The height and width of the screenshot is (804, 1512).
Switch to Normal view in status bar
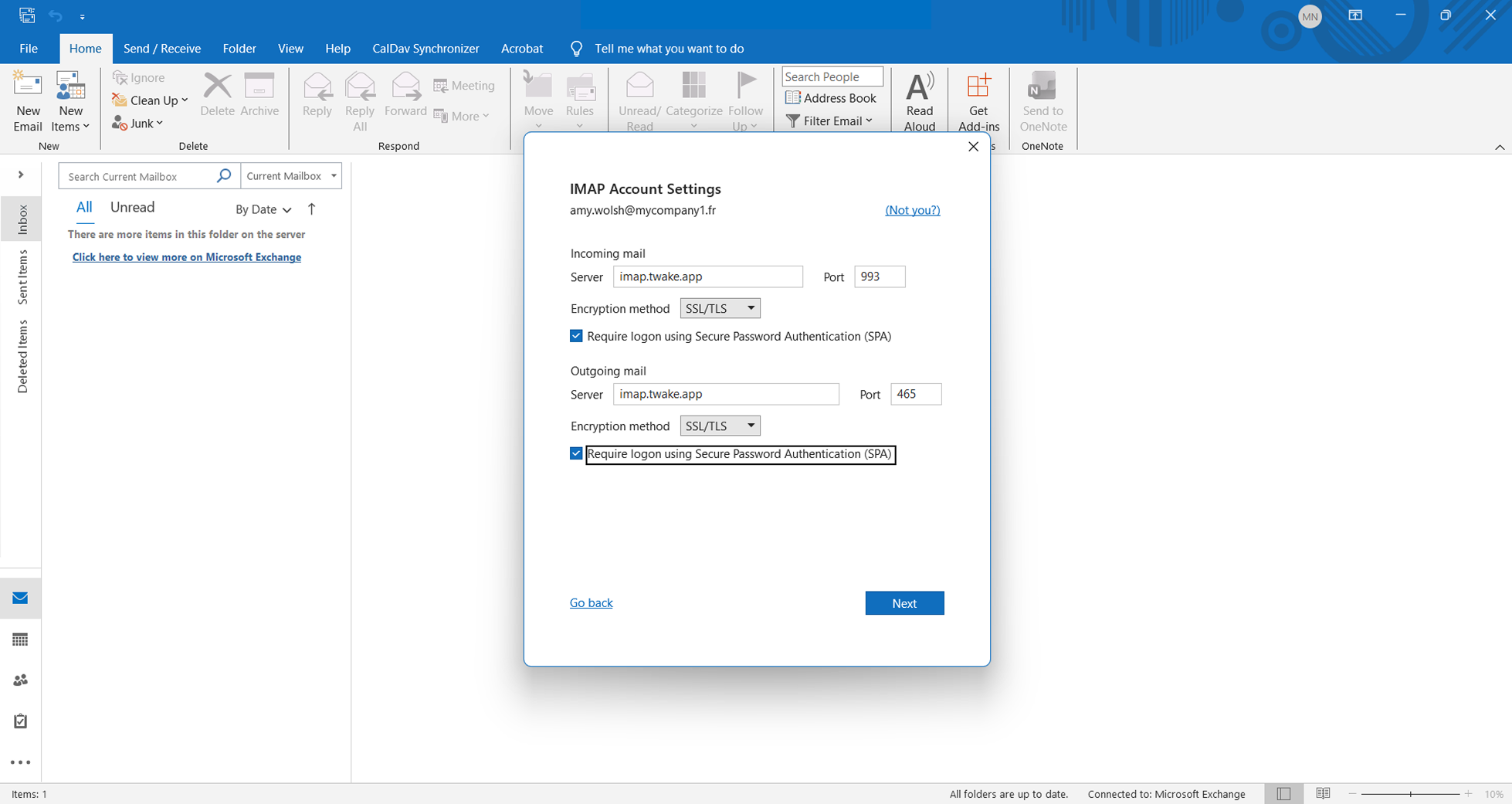point(1283,793)
